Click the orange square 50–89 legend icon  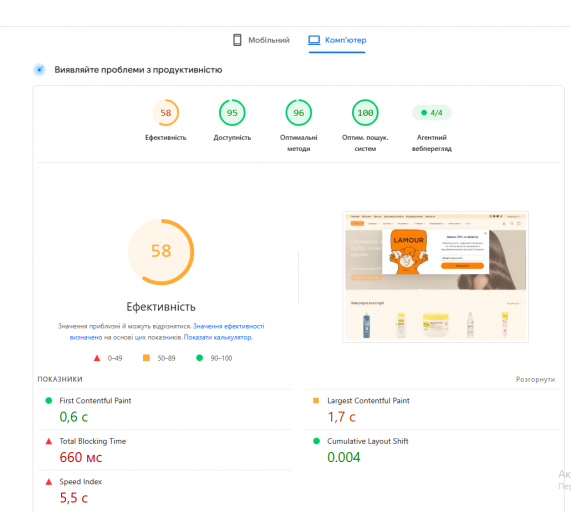(x=146, y=358)
